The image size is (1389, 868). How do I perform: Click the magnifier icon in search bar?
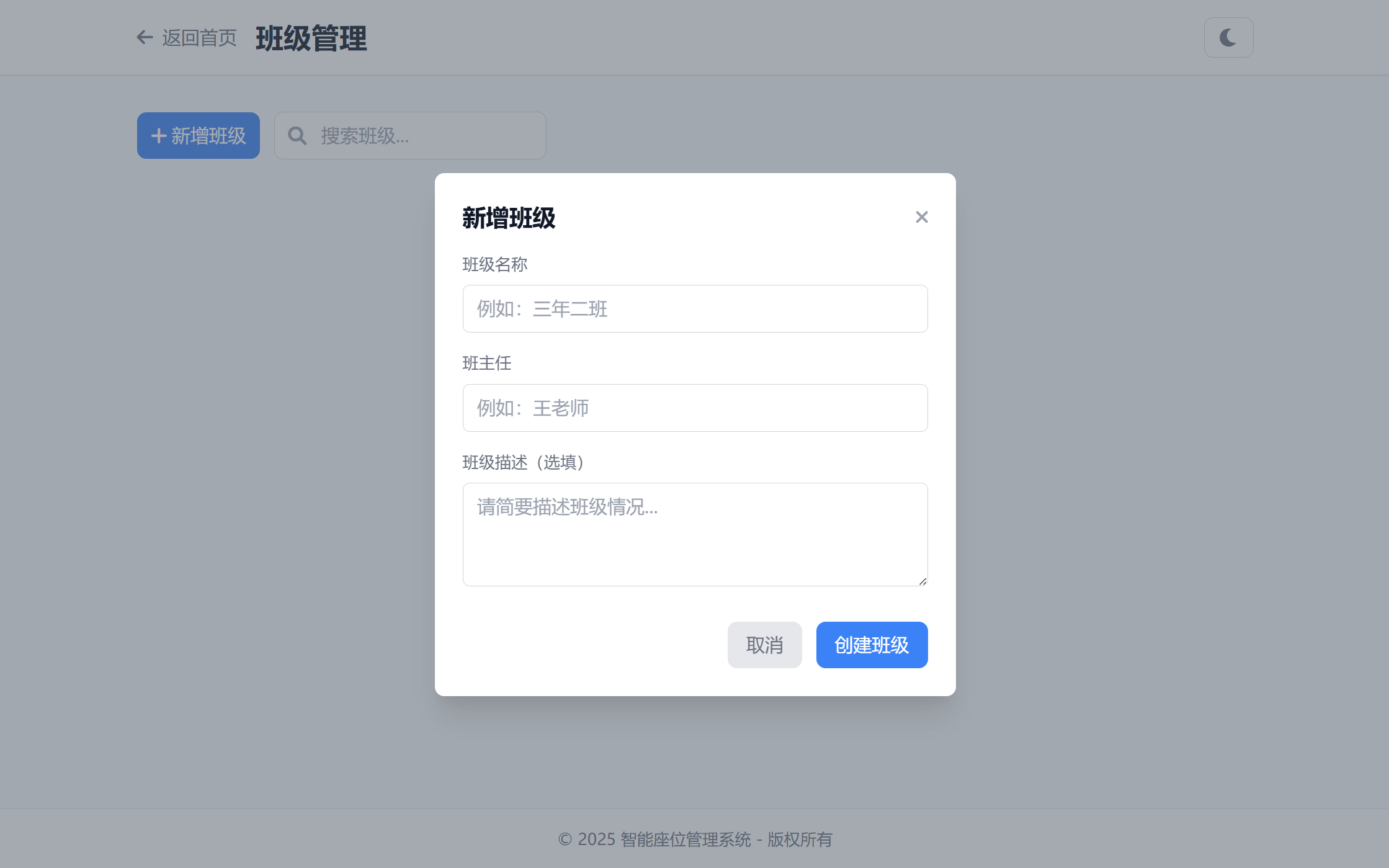coord(297,135)
